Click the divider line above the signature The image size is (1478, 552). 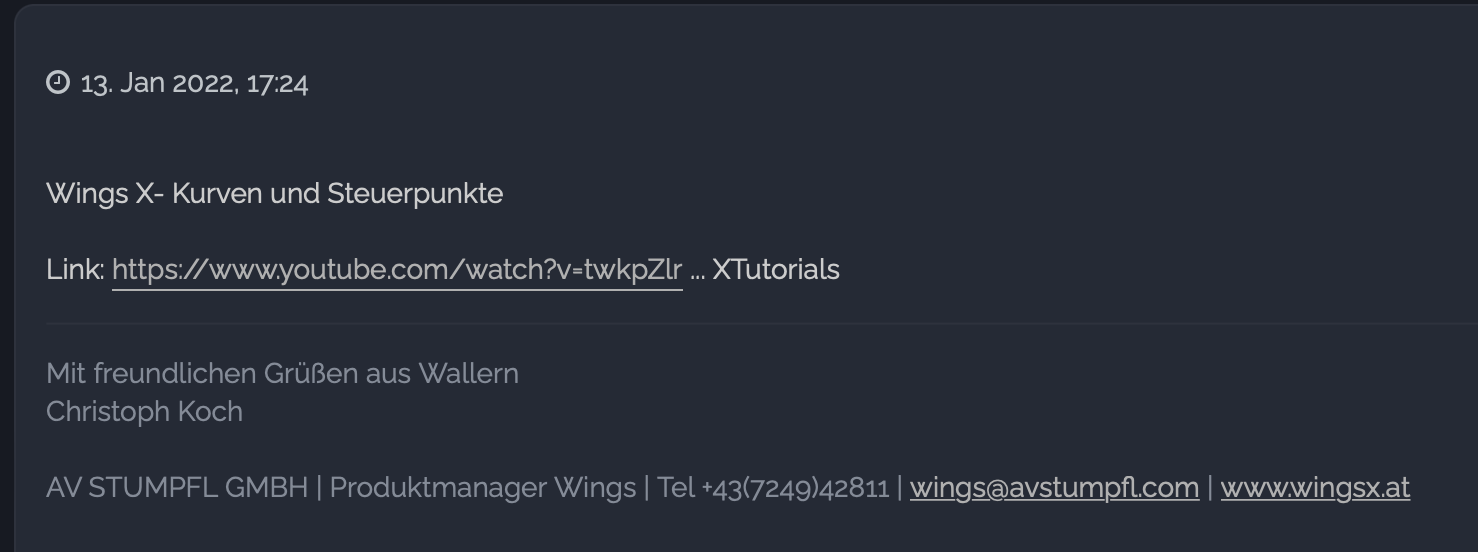(x=762, y=324)
